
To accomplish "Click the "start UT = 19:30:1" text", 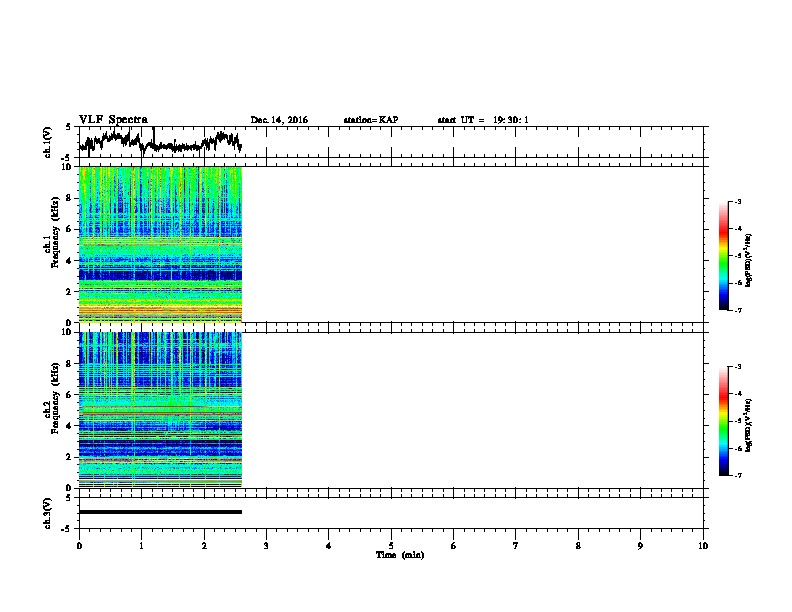I will (x=483, y=120).
